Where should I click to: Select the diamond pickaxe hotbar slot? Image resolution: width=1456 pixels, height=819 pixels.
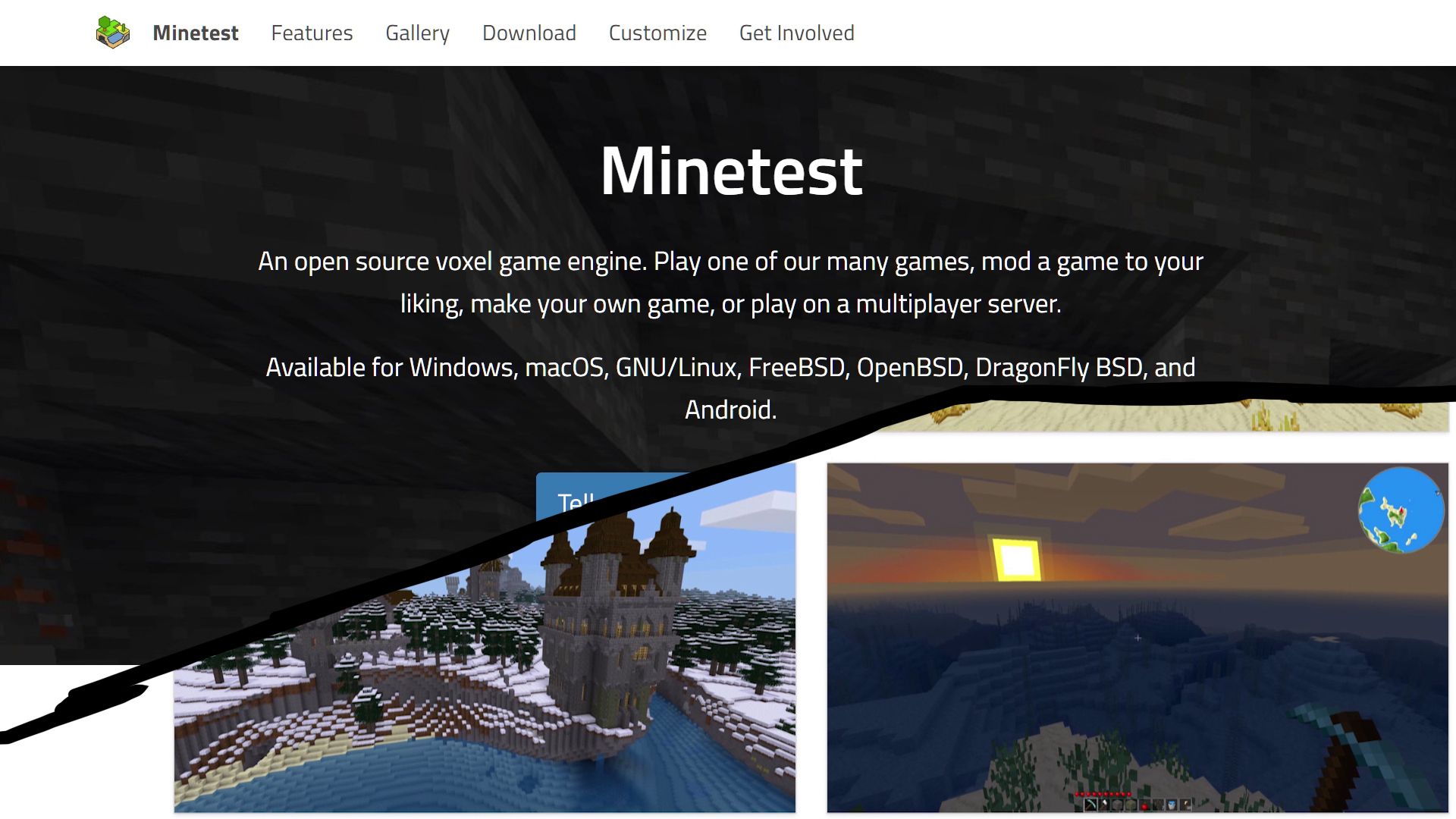click(x=1090, y=805)
